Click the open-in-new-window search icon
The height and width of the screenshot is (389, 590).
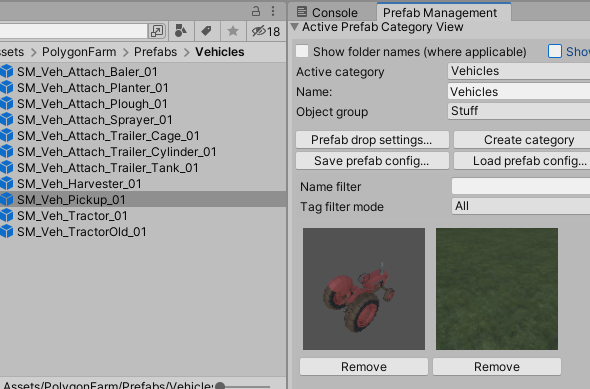click(x=157, y=31)
